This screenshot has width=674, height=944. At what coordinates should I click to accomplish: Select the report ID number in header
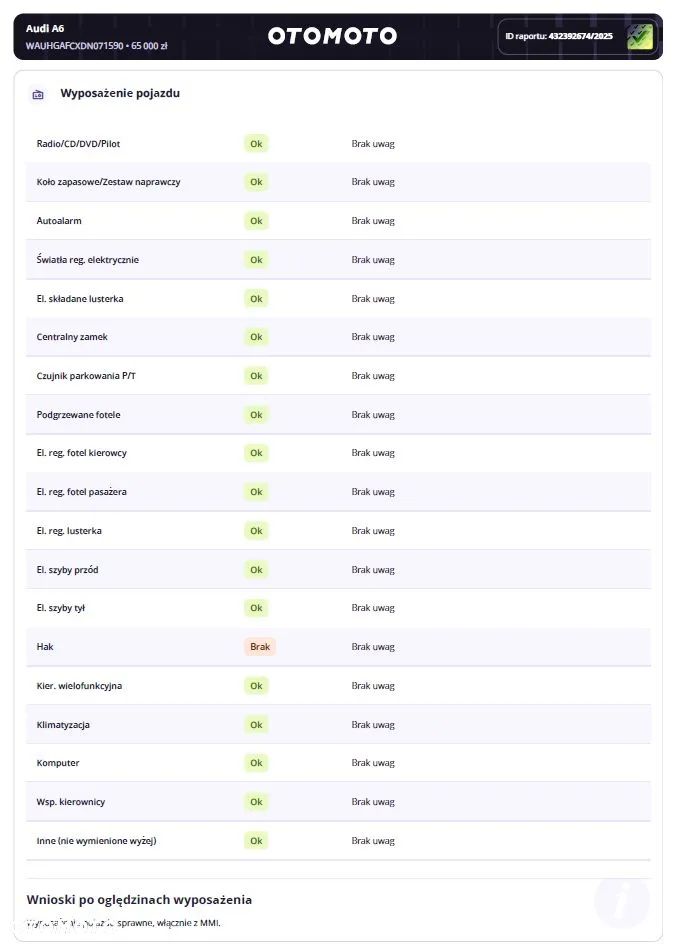(x=580, y=36)
